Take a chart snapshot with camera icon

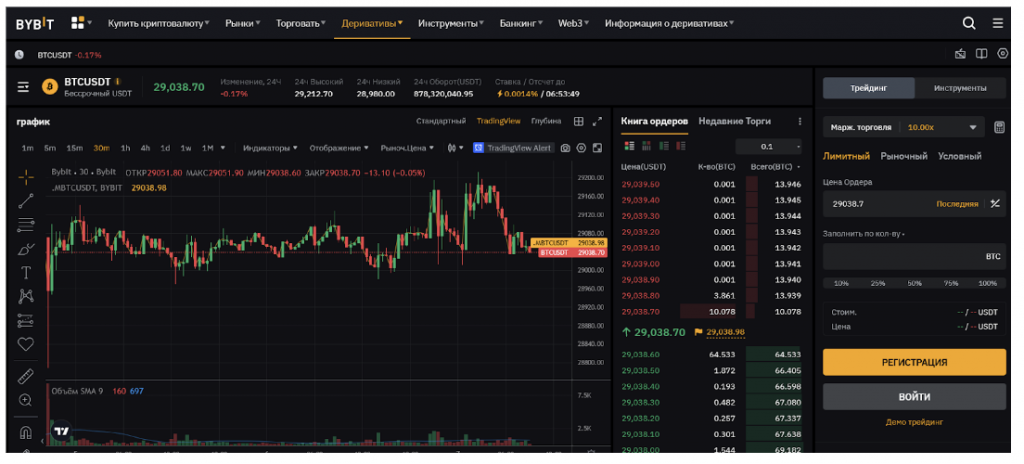pos(566,148)
